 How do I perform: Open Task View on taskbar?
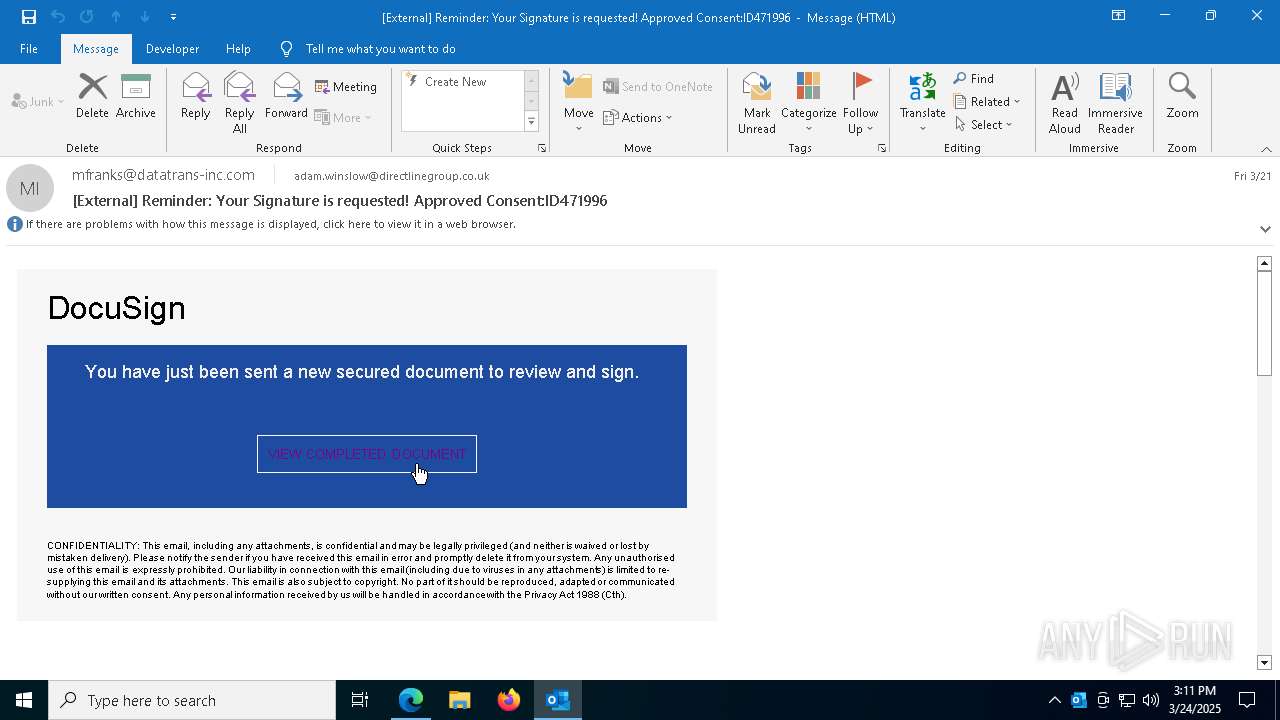[x=360, y=700]
